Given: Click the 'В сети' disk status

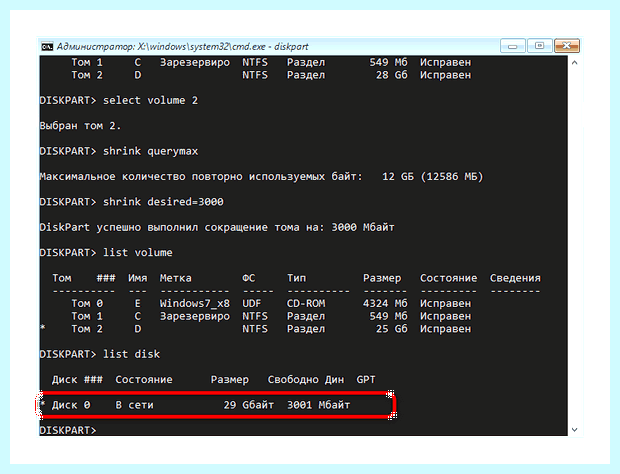Looking at the screenshot, I should [x=134, y=405].
